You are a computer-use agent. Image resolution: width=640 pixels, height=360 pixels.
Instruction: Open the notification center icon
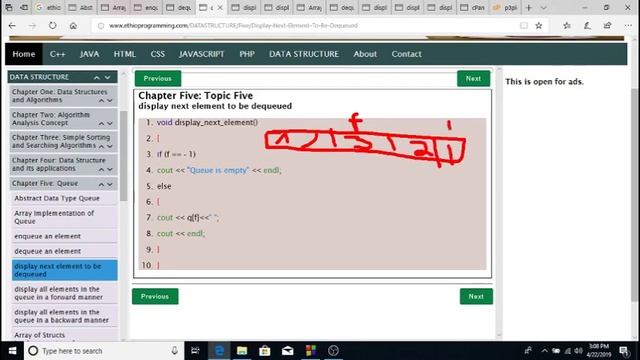point(624,351)
